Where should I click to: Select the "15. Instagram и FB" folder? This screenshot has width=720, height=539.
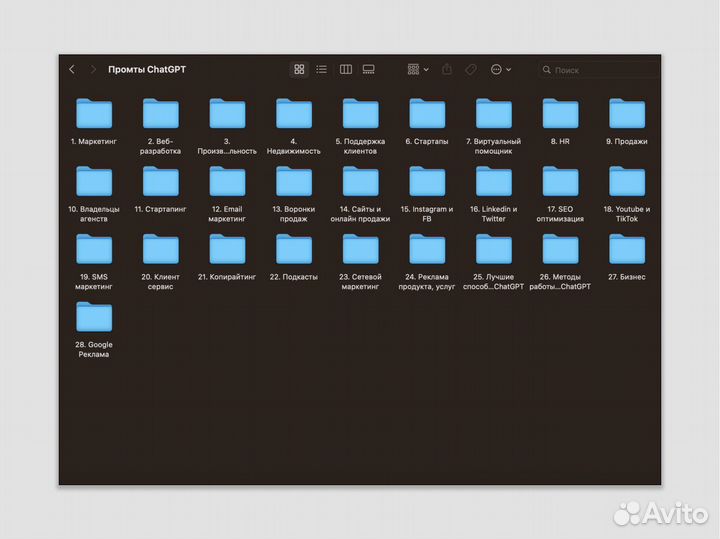427,181
